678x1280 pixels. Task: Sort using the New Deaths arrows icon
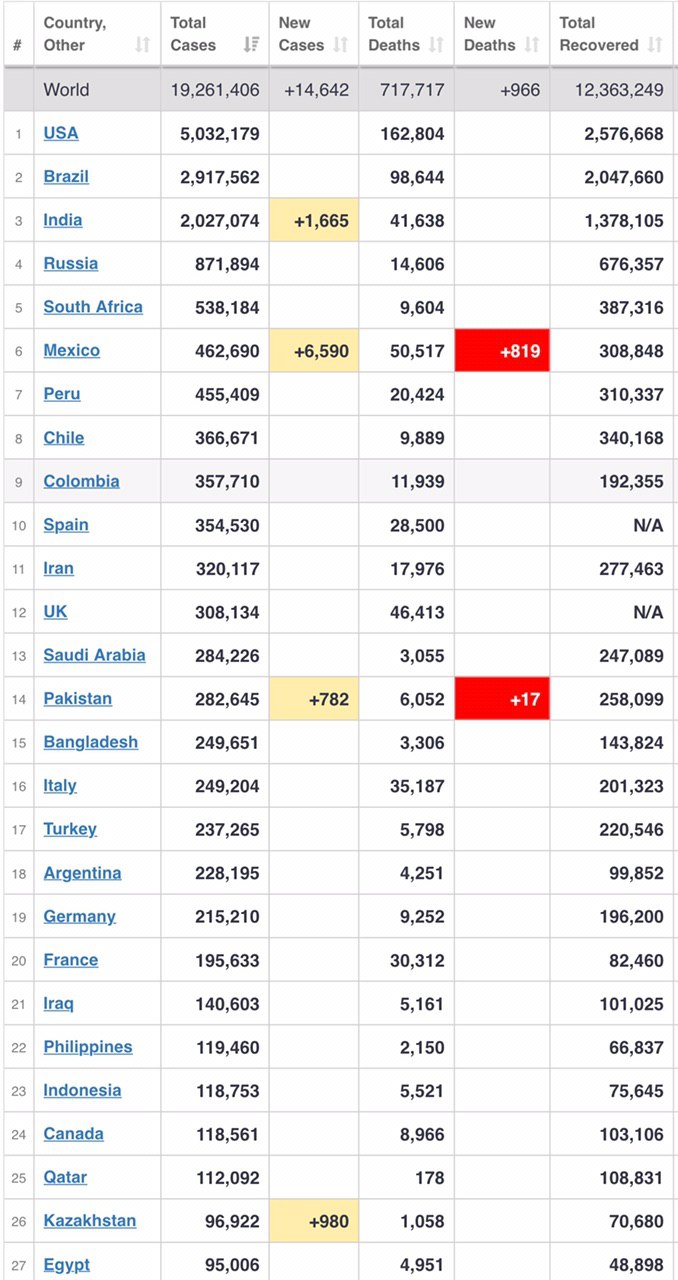pos(532,45)
